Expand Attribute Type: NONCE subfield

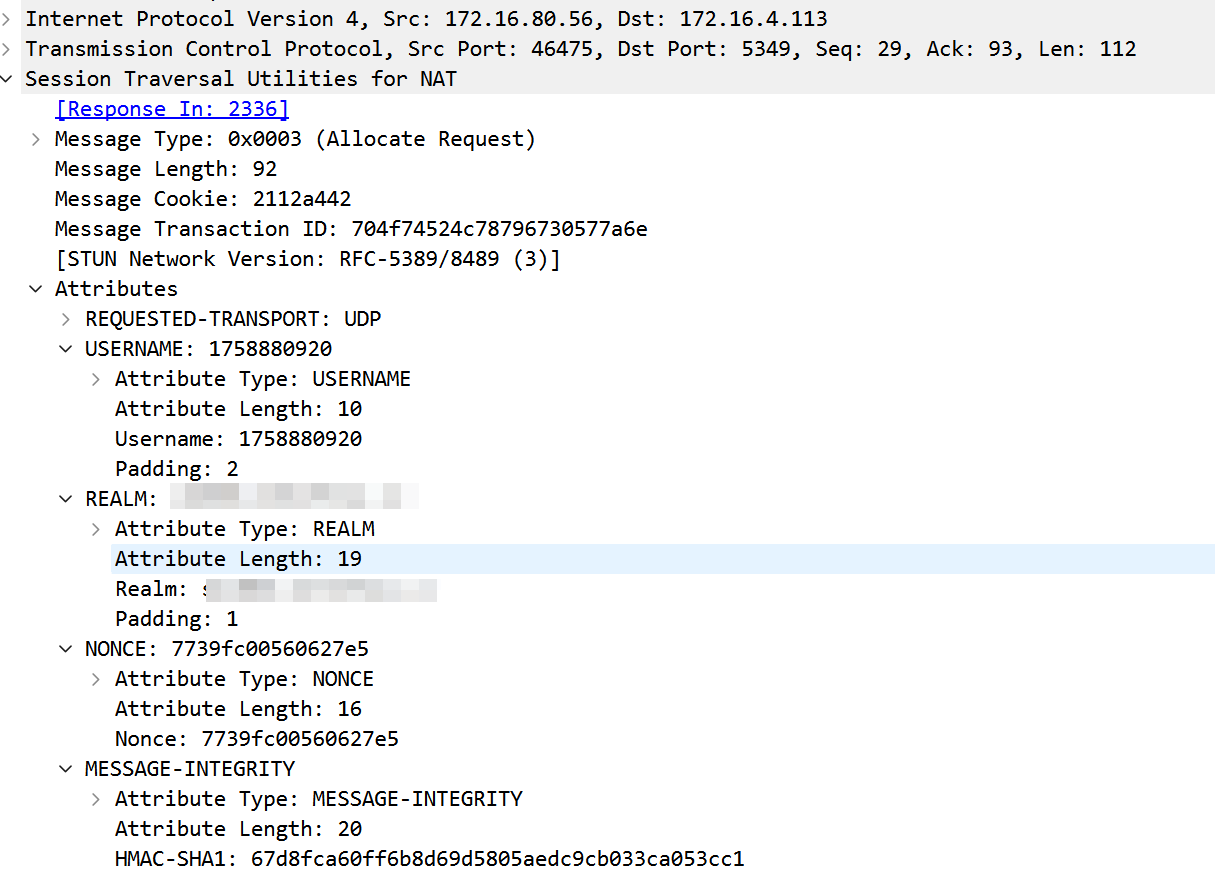96,679
